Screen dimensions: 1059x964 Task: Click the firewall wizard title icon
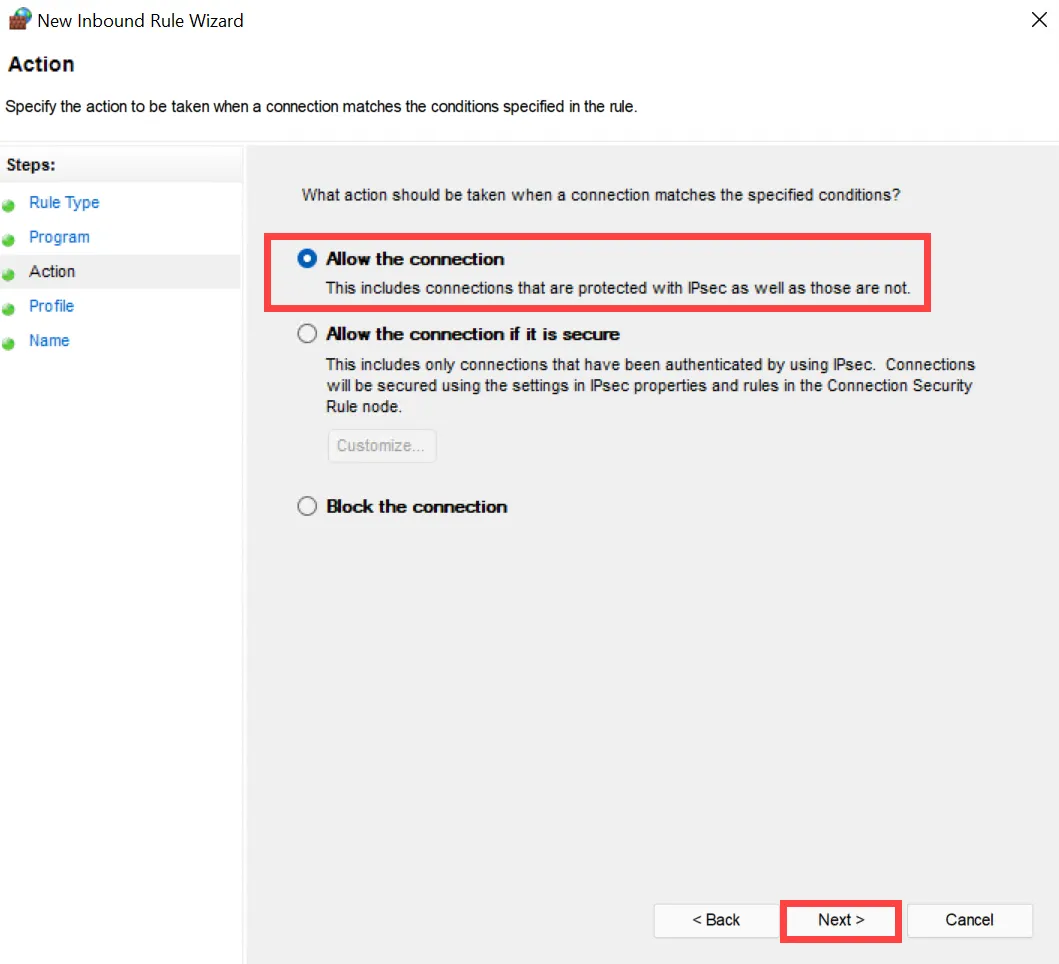(20, 19)
